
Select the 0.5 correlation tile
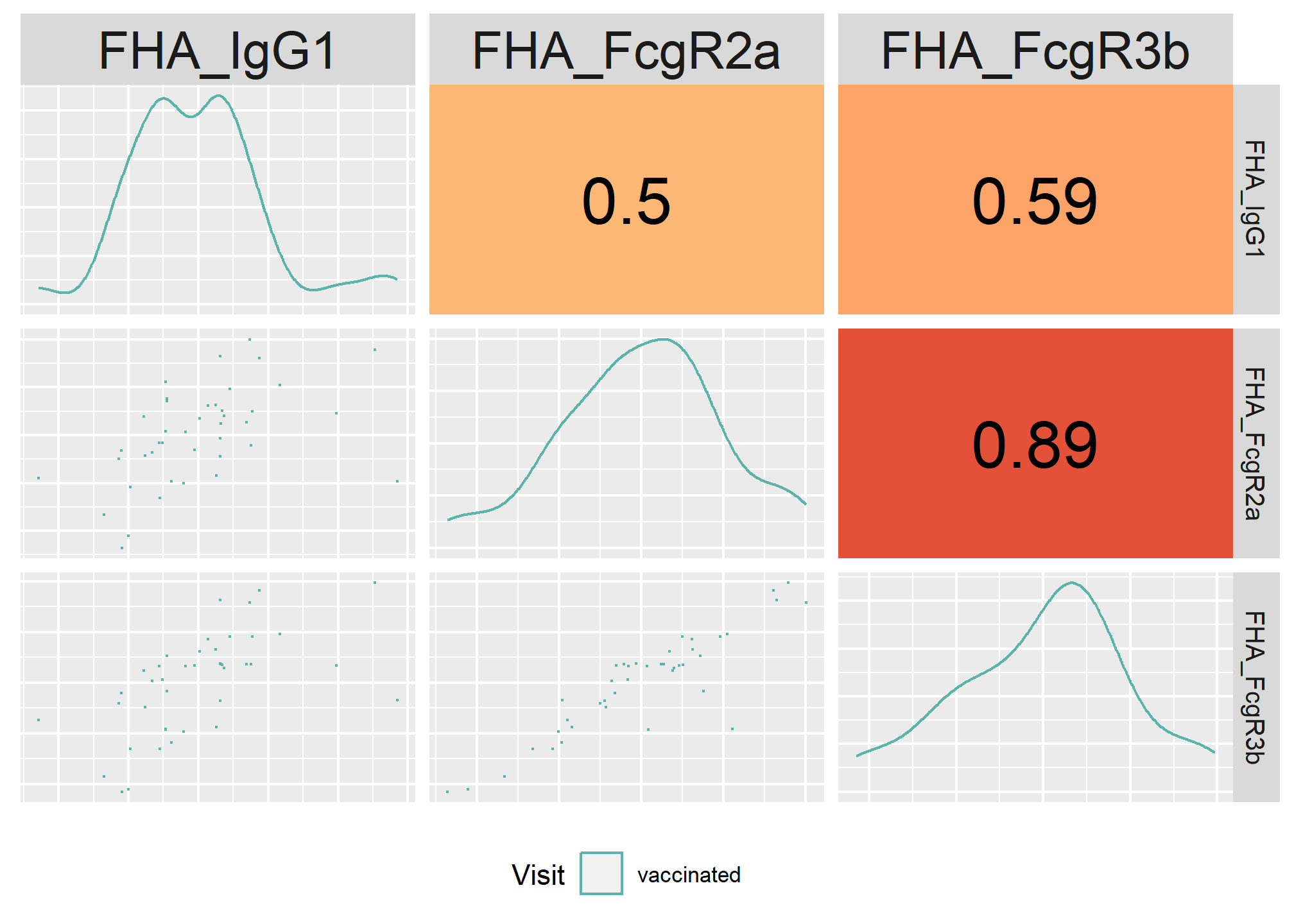click(x=626, y=200)
